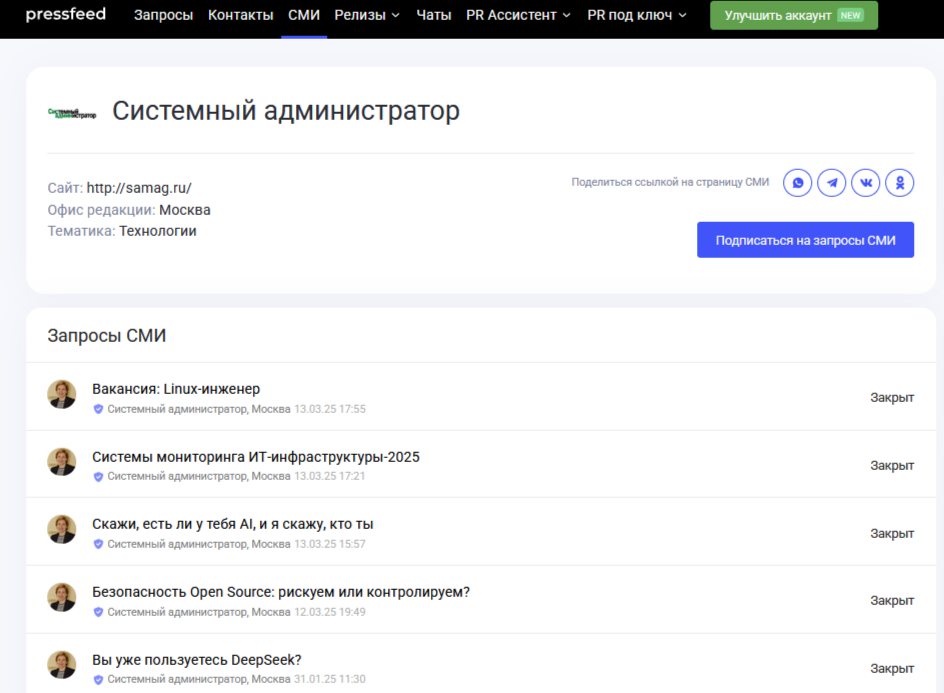The width and height of the screenshot is (944, 693).
Task: Open the Чаты menu item
Action: point(433,15)
